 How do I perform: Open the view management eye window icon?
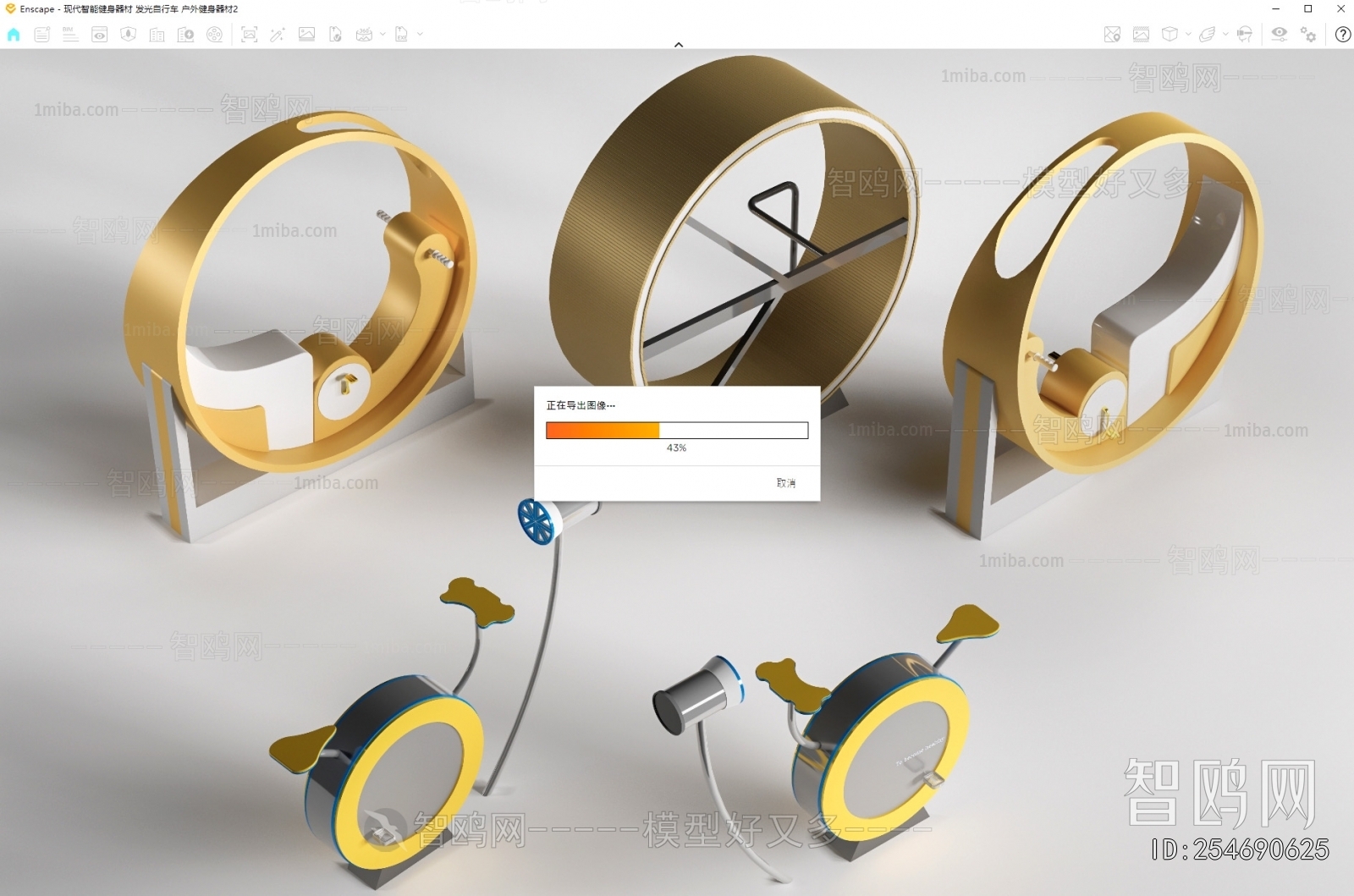point(99,35)
